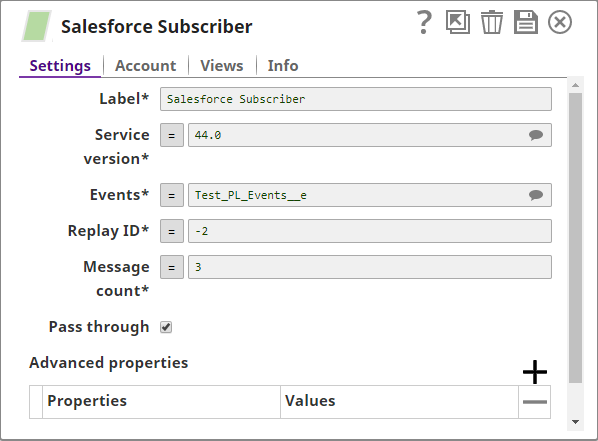Image resolution: width=598 pixels, height=441 pixels.
Task: Open the Info tab
Action: pyautogui.click(x=283, y=66)
